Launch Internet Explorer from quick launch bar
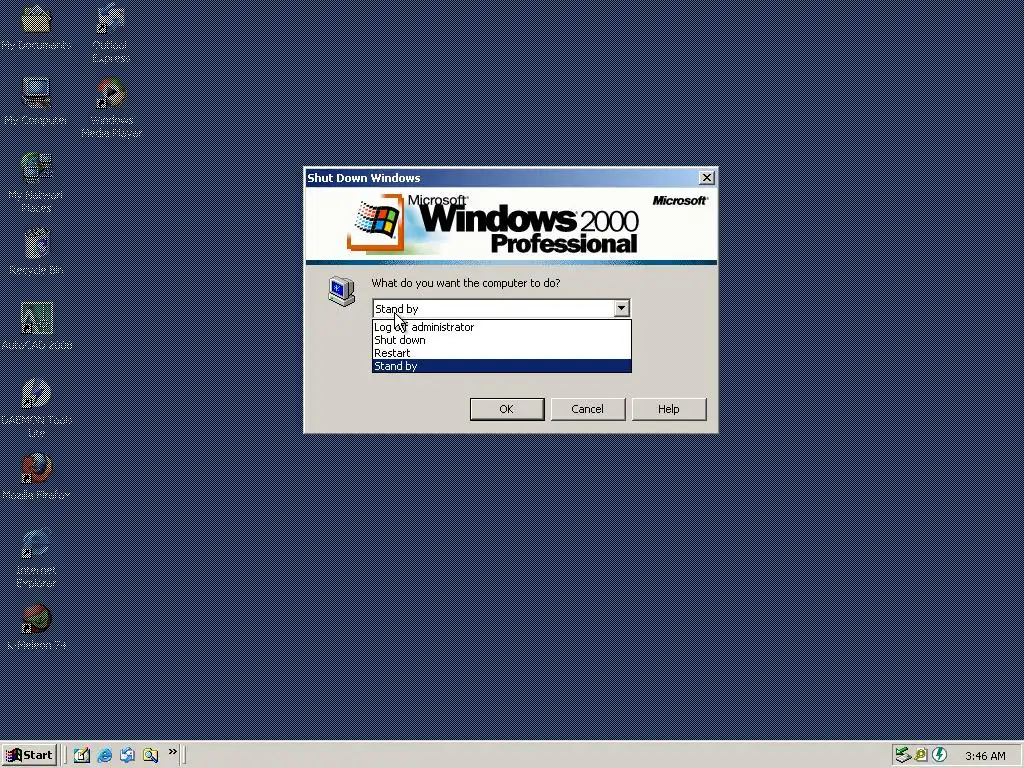 click(x=104, y=755)
